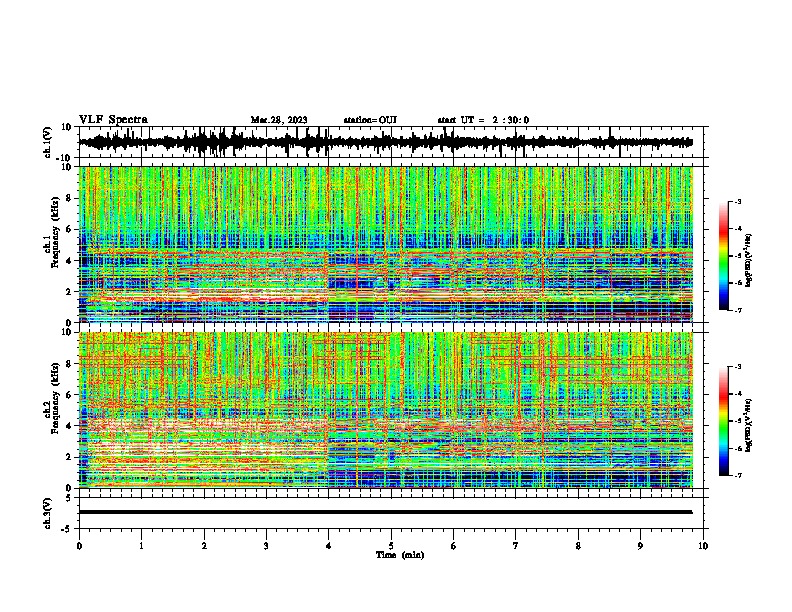Viewport: 792px width, 612px height.
Task: Click the "-3" label on ch.2 color bar
Action: [x=738, y=367]
